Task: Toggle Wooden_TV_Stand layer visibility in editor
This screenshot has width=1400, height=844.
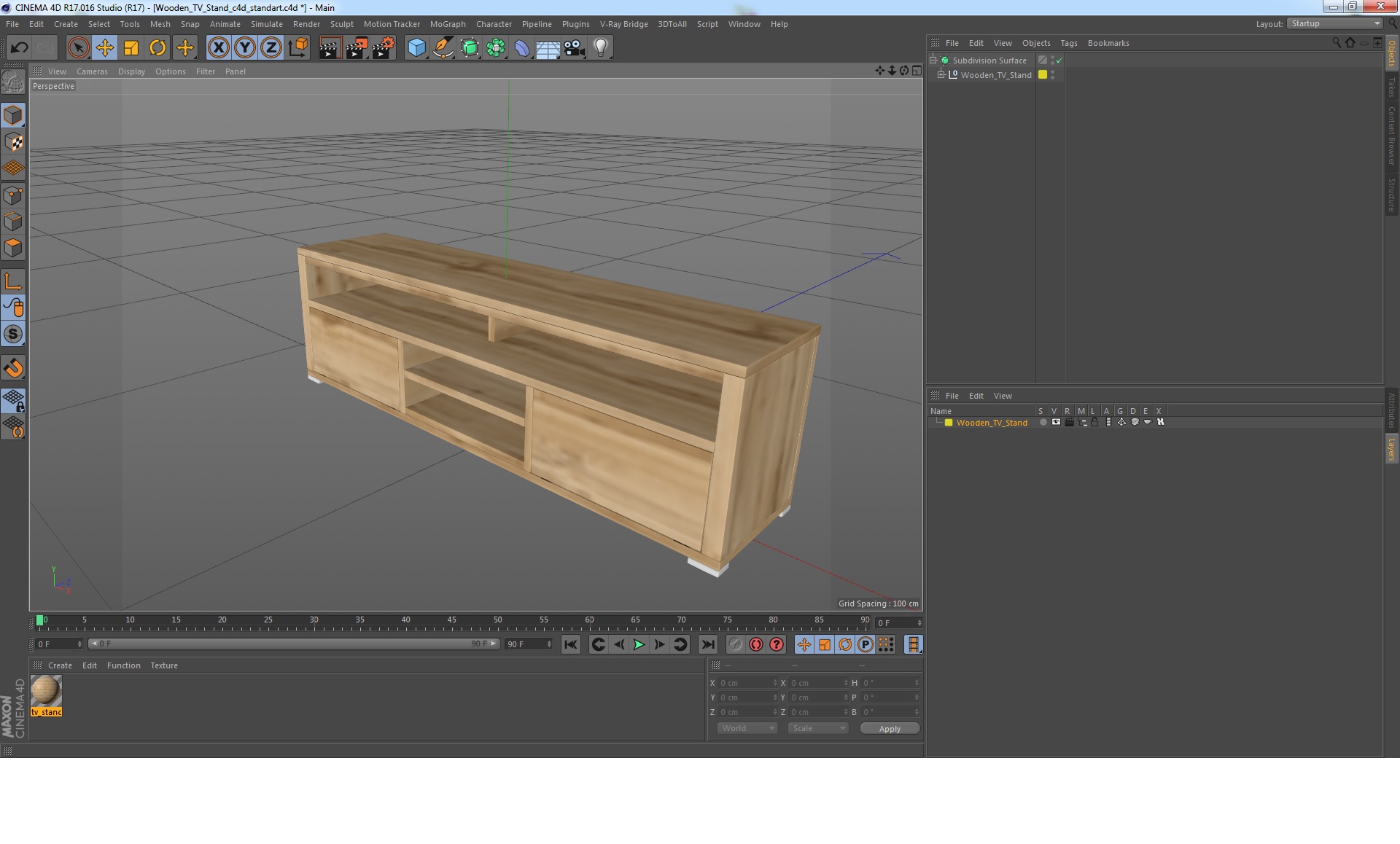Action: [x=1056, y=422]
